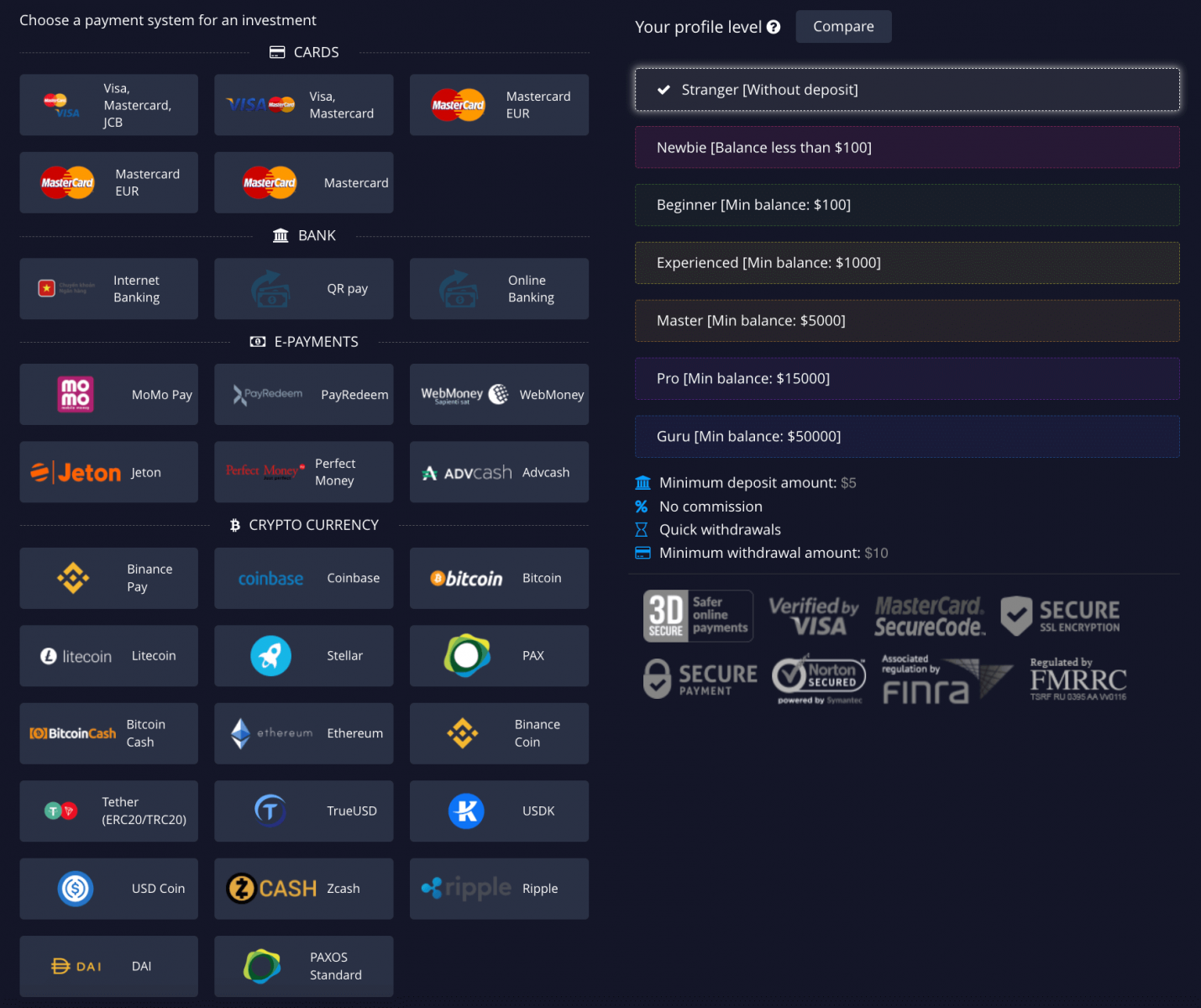Image resolution: width=1201 pixels, height=1008 pixels.
Task: Select the Coinbase logo
Action: point(270,579)
